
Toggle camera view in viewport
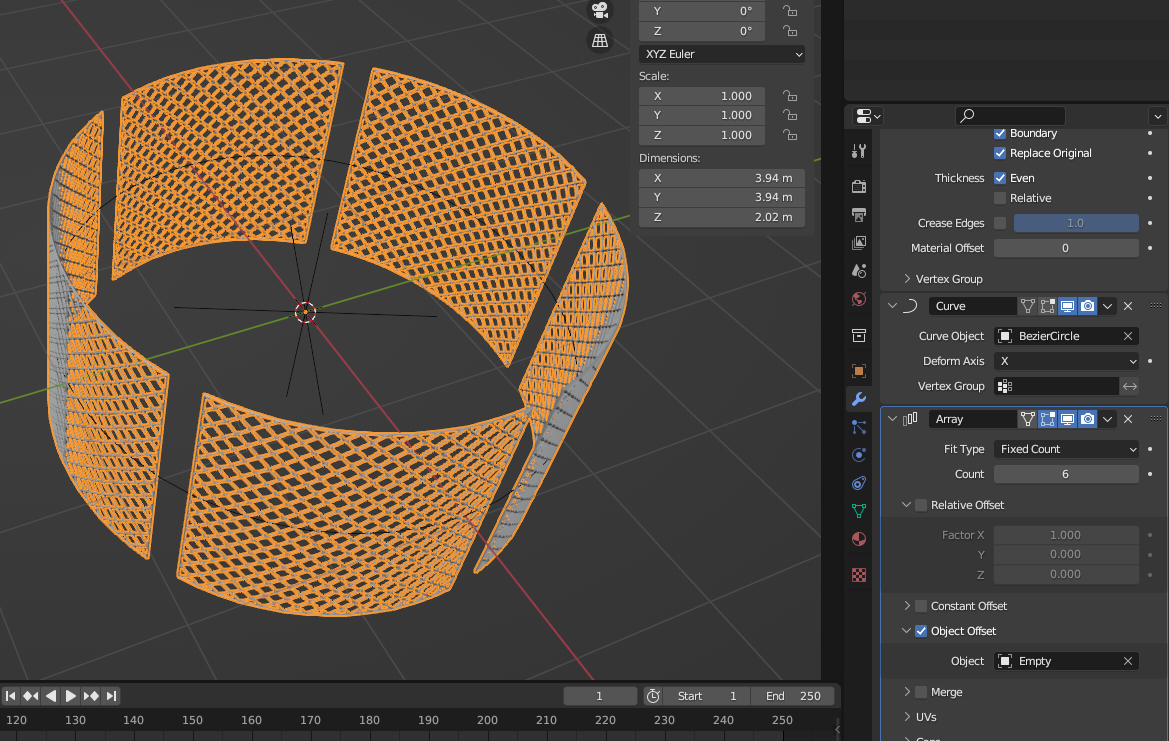coord(600,10)
